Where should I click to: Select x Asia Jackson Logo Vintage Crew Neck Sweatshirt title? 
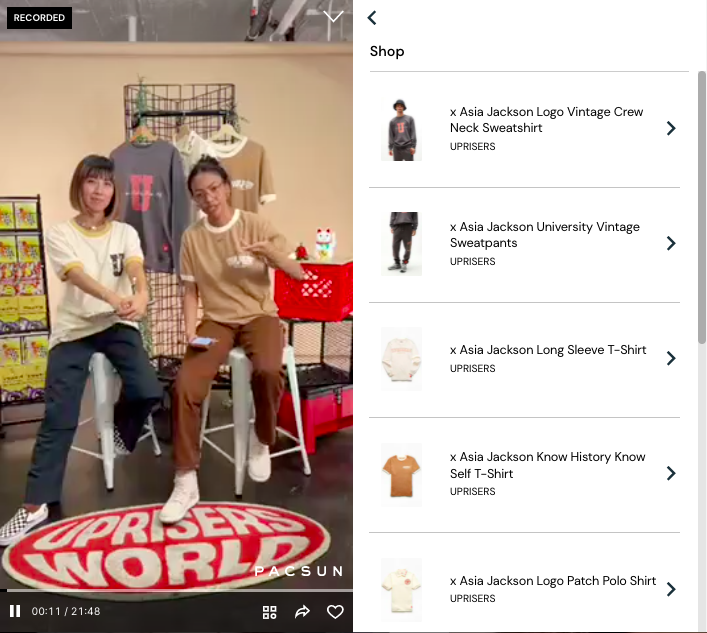coord(546,119)
